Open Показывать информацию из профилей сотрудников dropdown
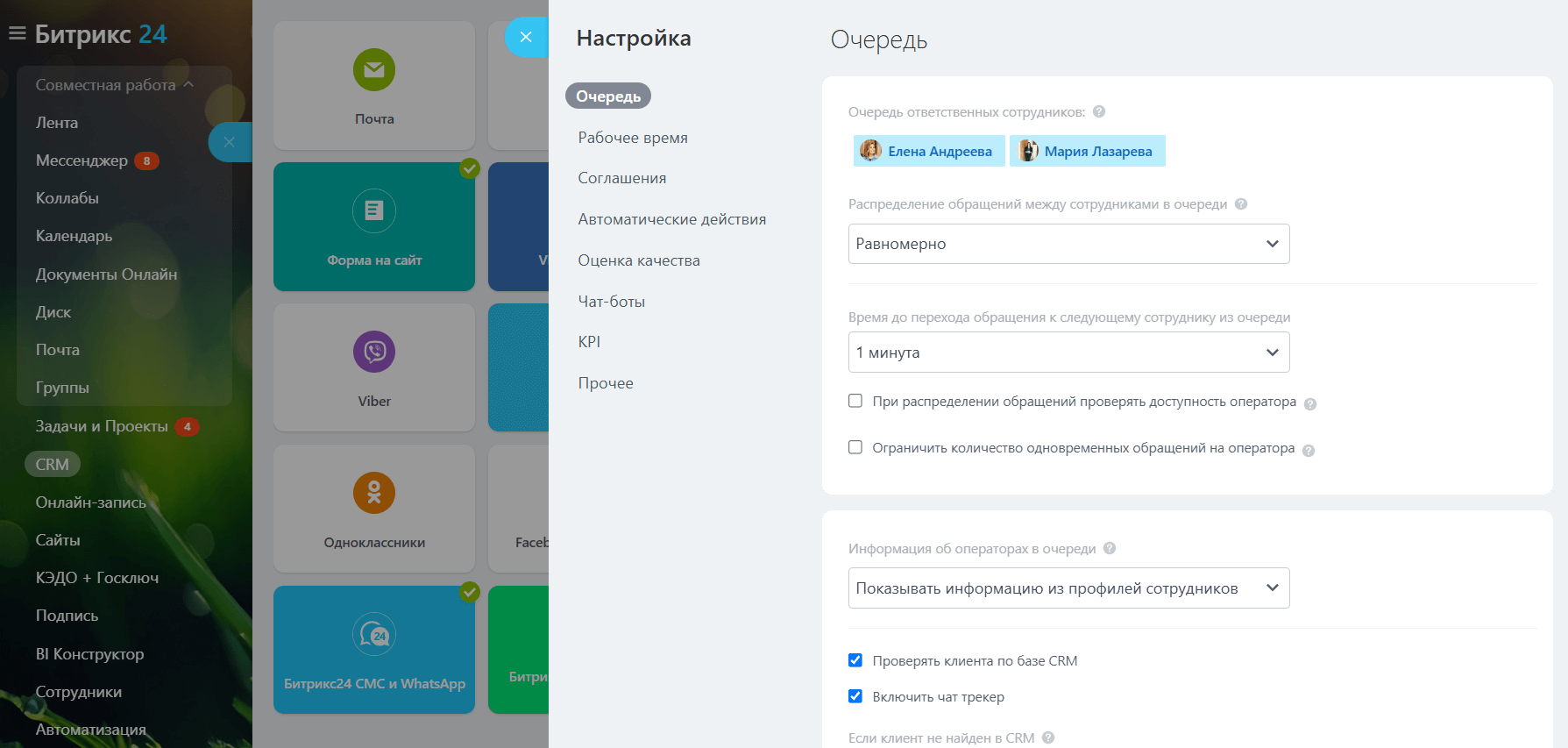The height and width of the screenshot is (748, 1568). 1068,588
